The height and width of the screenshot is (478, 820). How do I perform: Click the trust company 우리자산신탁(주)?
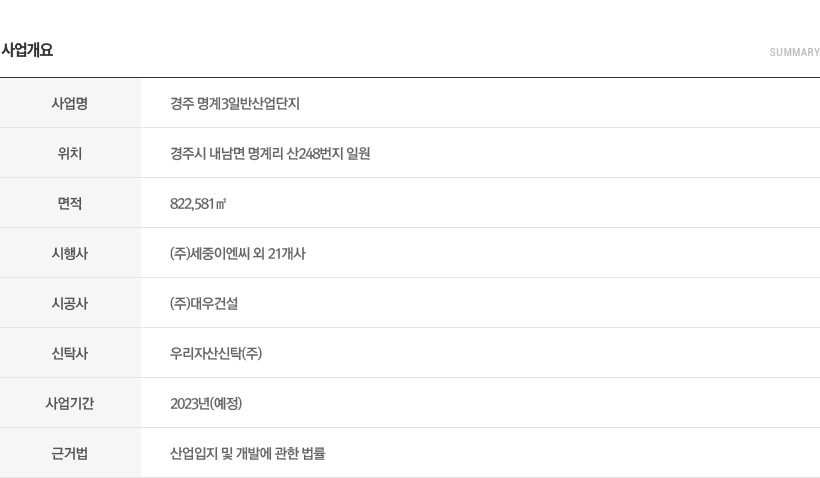[216, 353]
